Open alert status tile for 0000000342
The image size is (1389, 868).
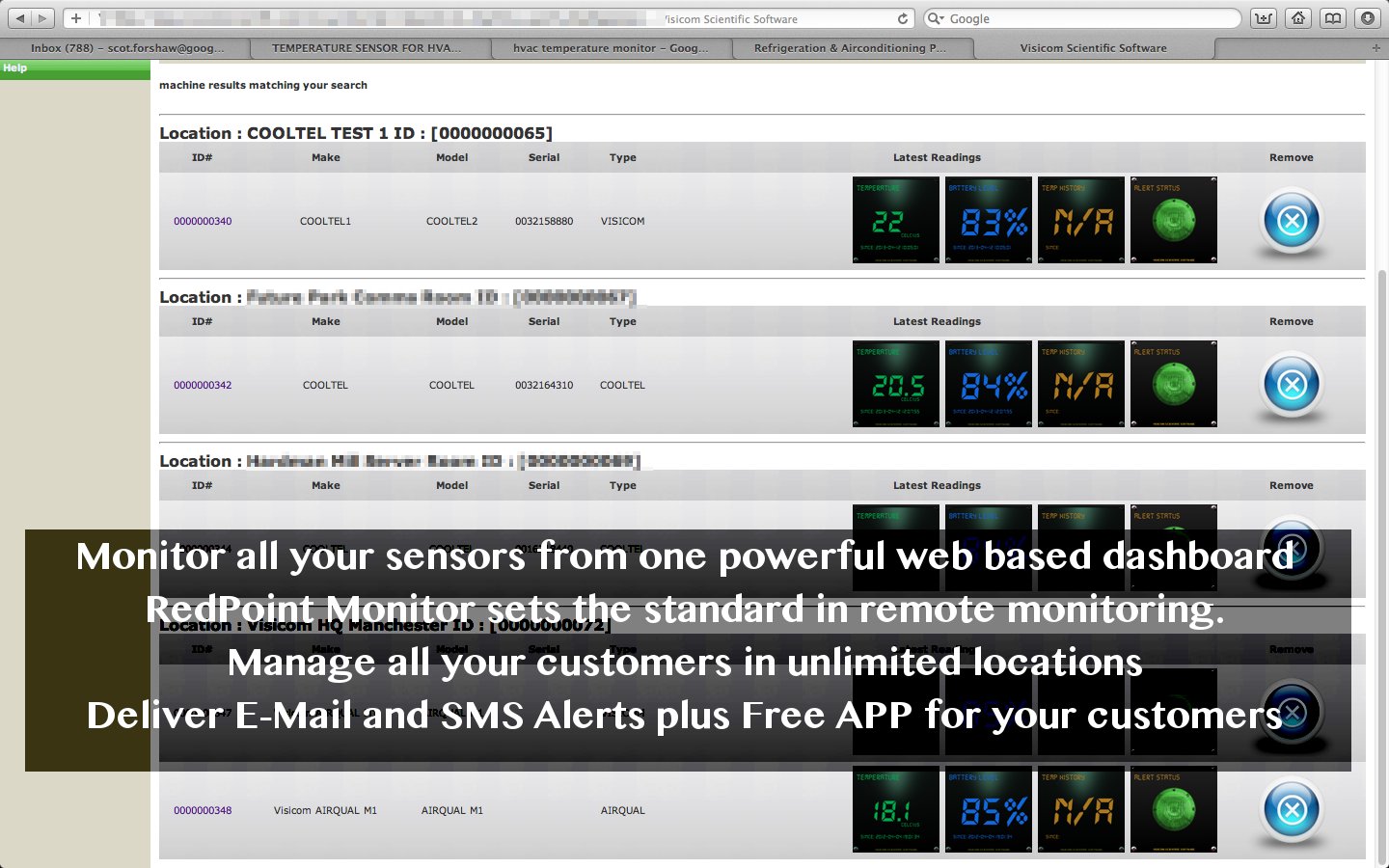(1174, 384)
